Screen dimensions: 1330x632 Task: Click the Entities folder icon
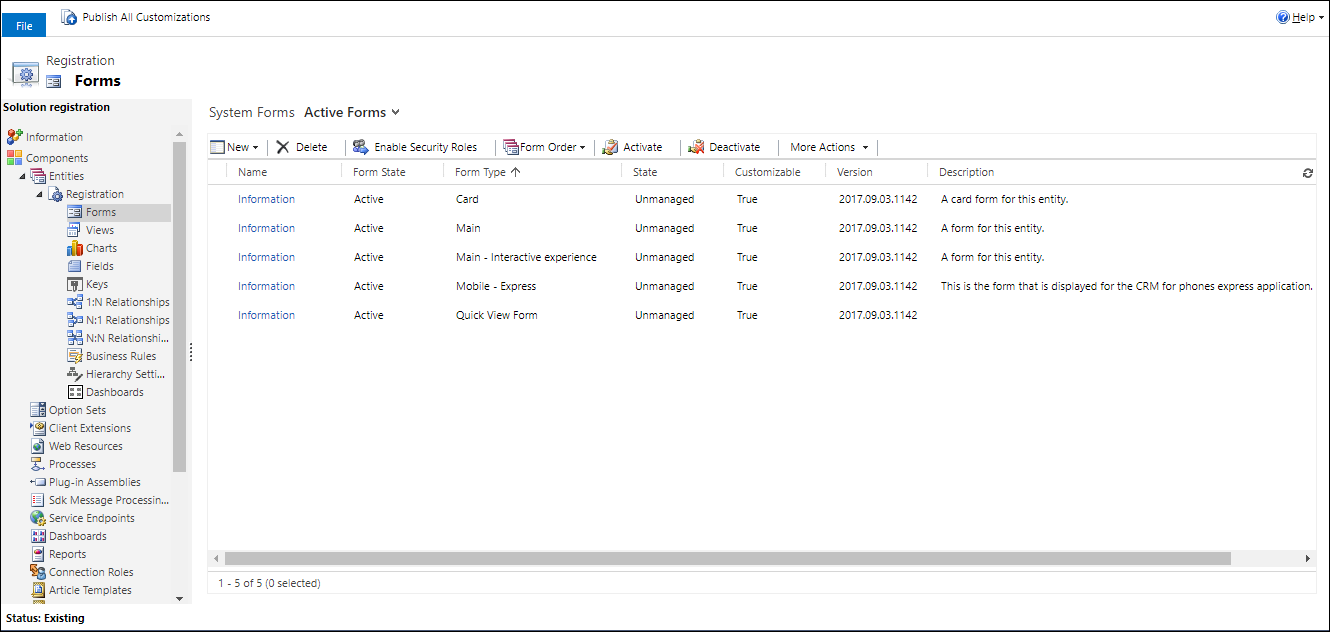click(x=38, y=176)
